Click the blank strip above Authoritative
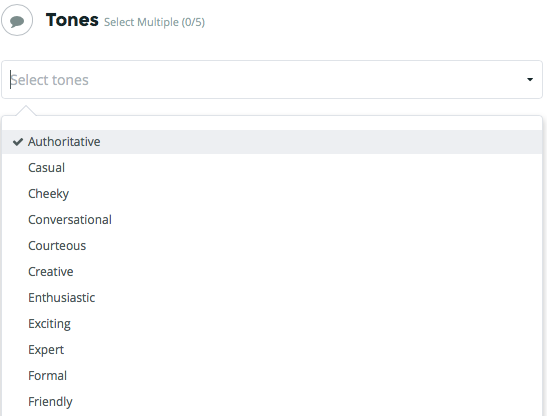This screenshot has width=547, height=416. (x=272, y=123)
